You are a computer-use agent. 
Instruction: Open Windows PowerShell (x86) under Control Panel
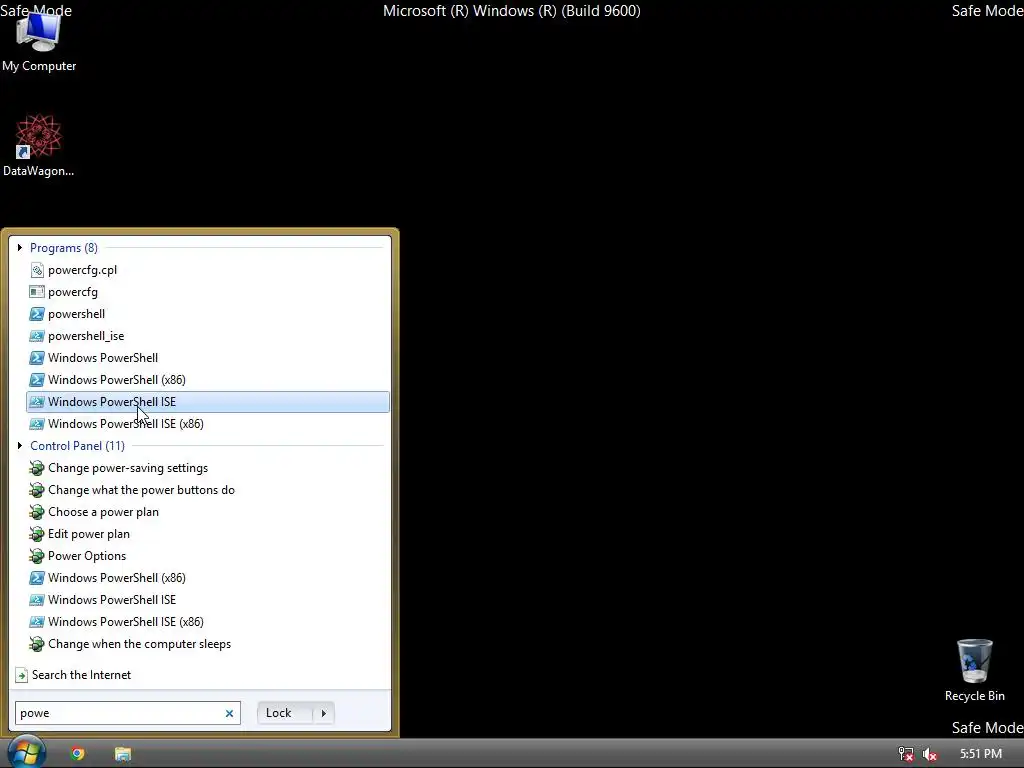coord(208,578)
